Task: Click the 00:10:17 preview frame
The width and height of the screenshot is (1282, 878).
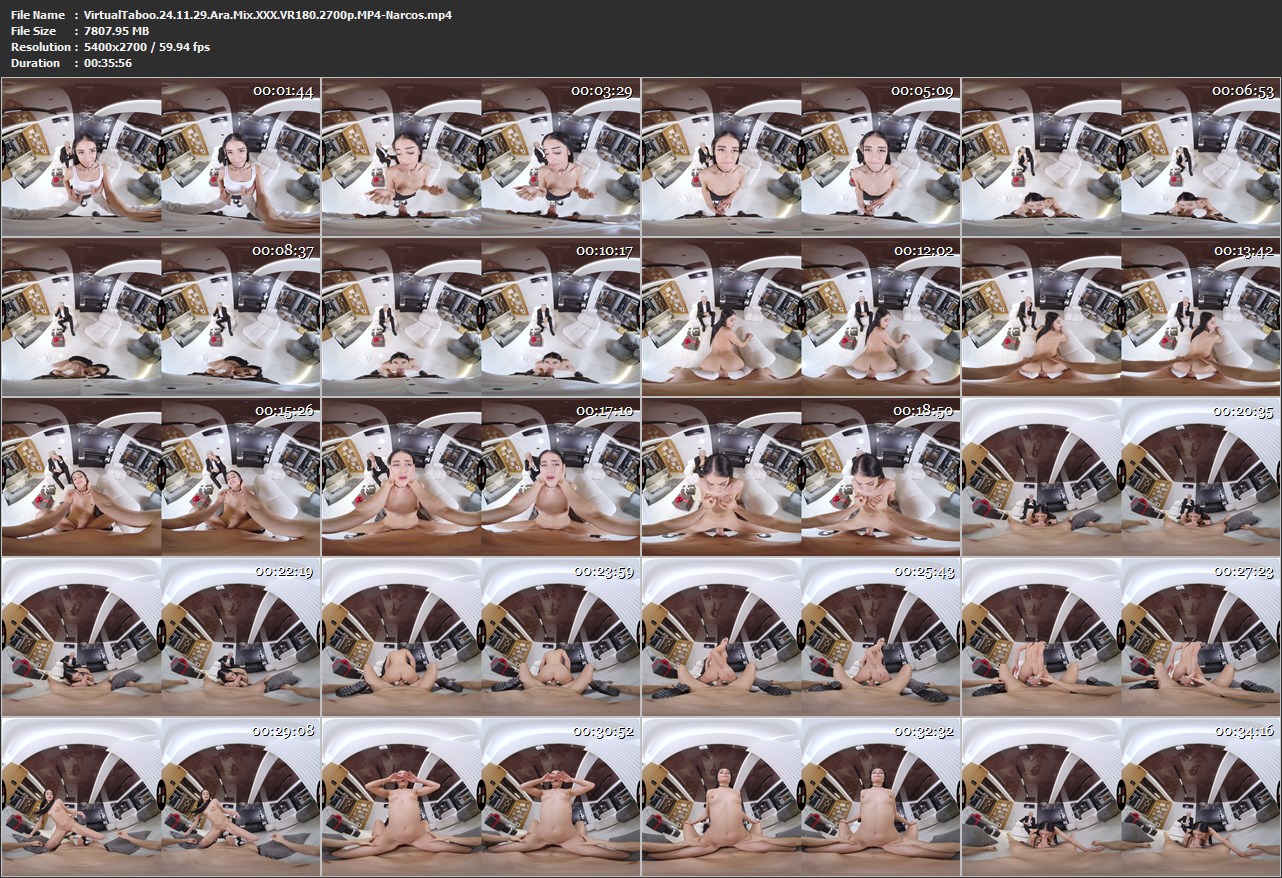Action: pyautogui.click(x=481, y=317)
